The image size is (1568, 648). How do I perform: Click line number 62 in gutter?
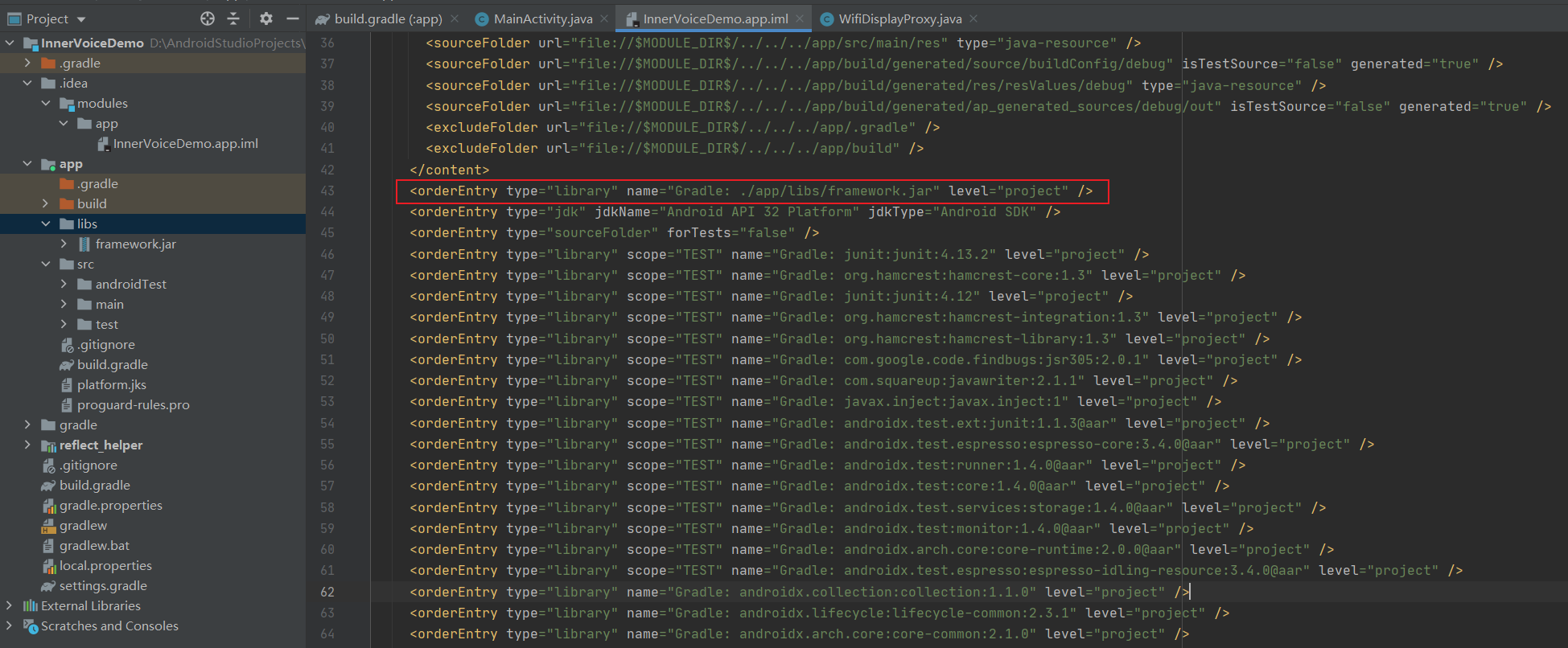[x=327, y=592]
